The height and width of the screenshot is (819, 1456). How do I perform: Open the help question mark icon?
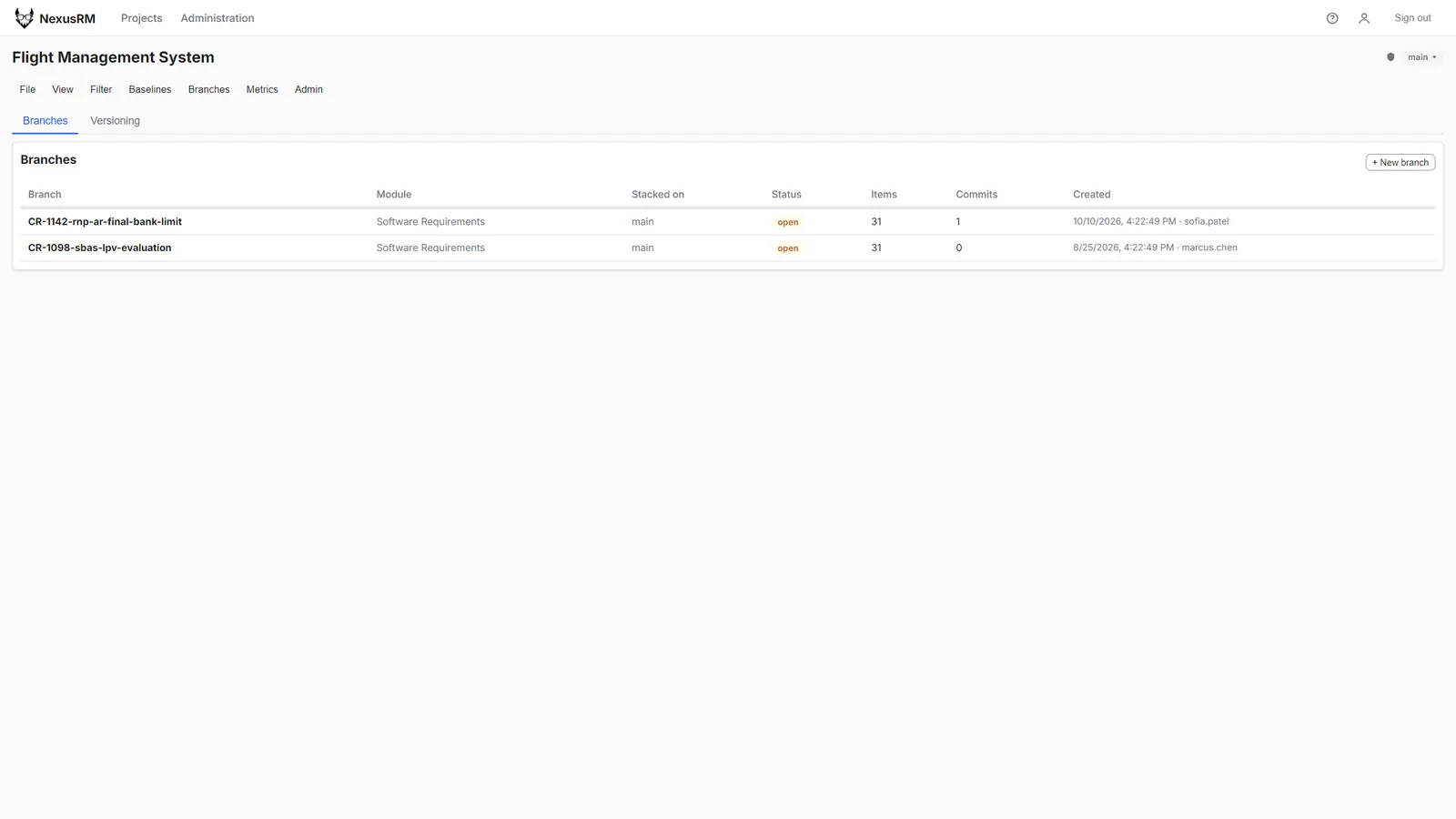1332,18
